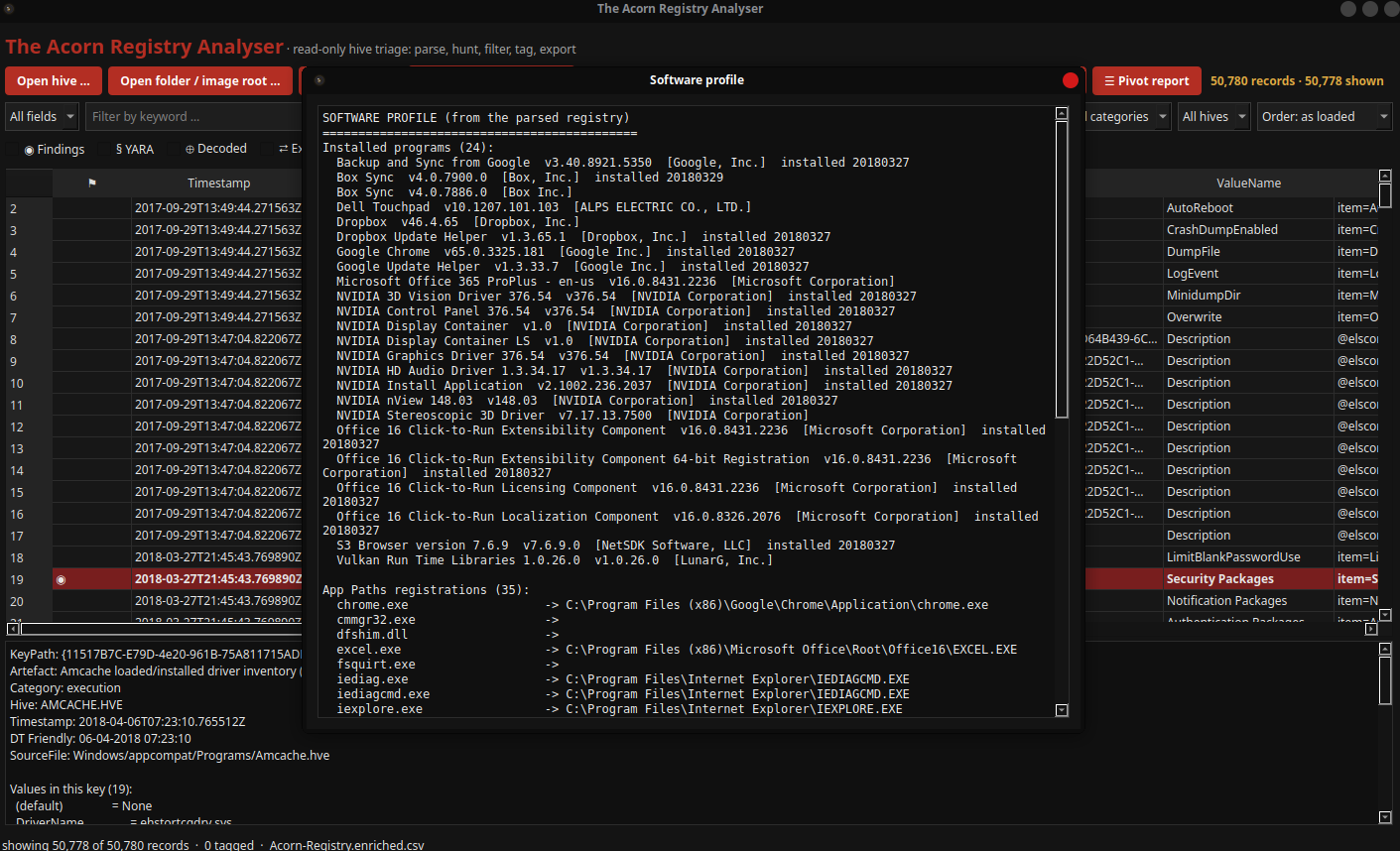Select the LimitBlankPasswordUse value cell
1400x851 pixels.
point(1248,557)
